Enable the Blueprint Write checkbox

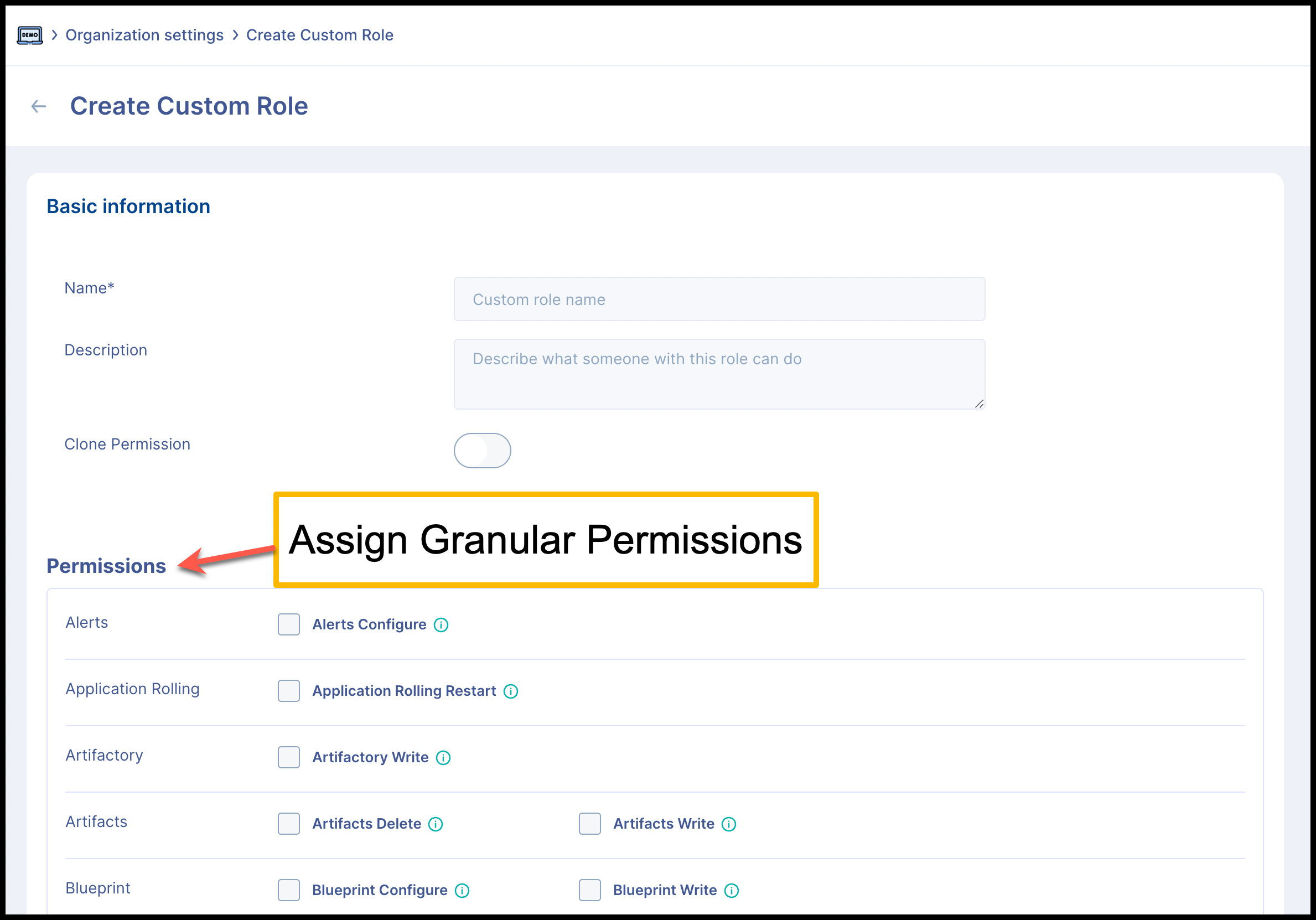coord(589,891)
